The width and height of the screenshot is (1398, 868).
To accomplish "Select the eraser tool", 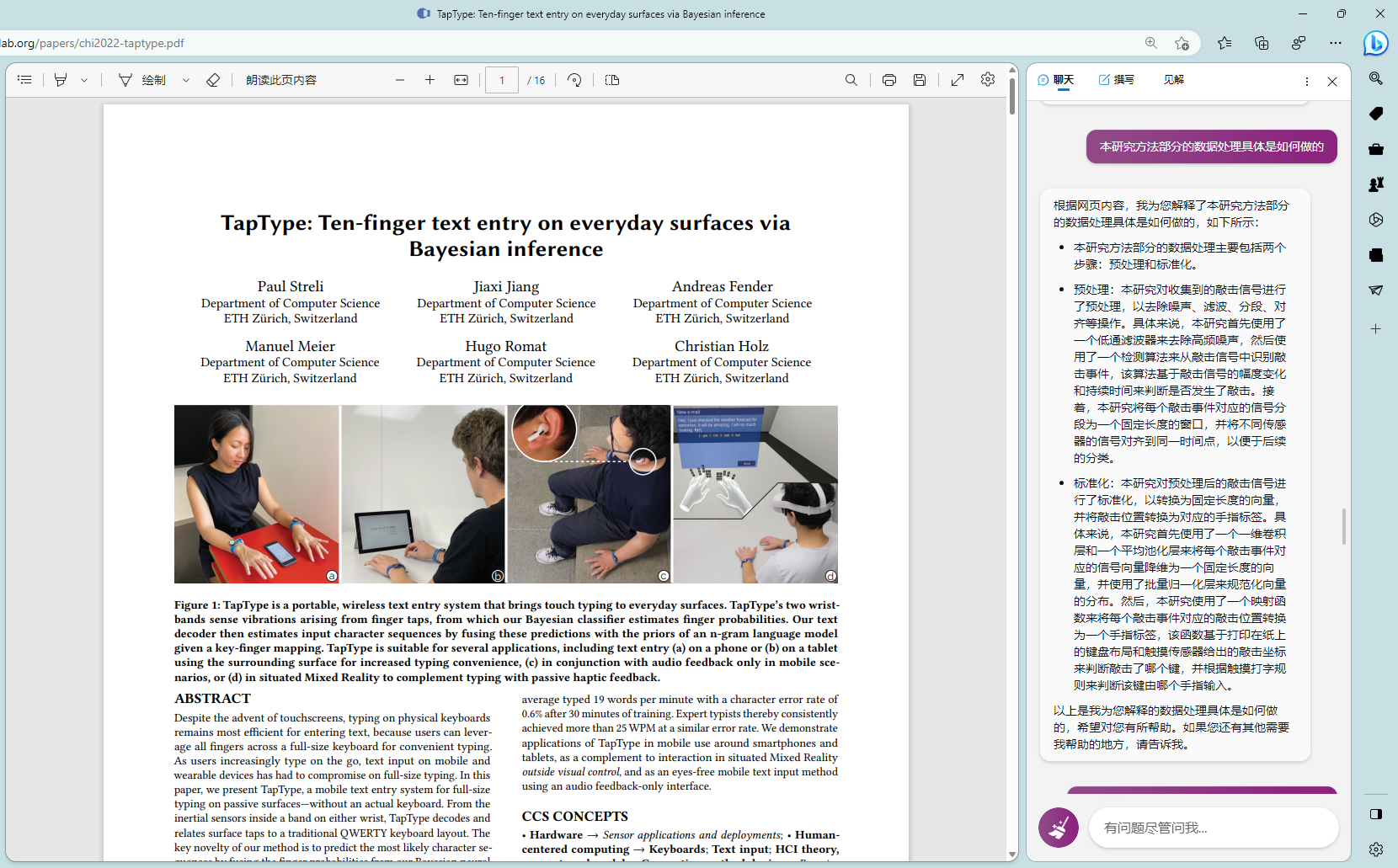I will (x=213, y=80).
